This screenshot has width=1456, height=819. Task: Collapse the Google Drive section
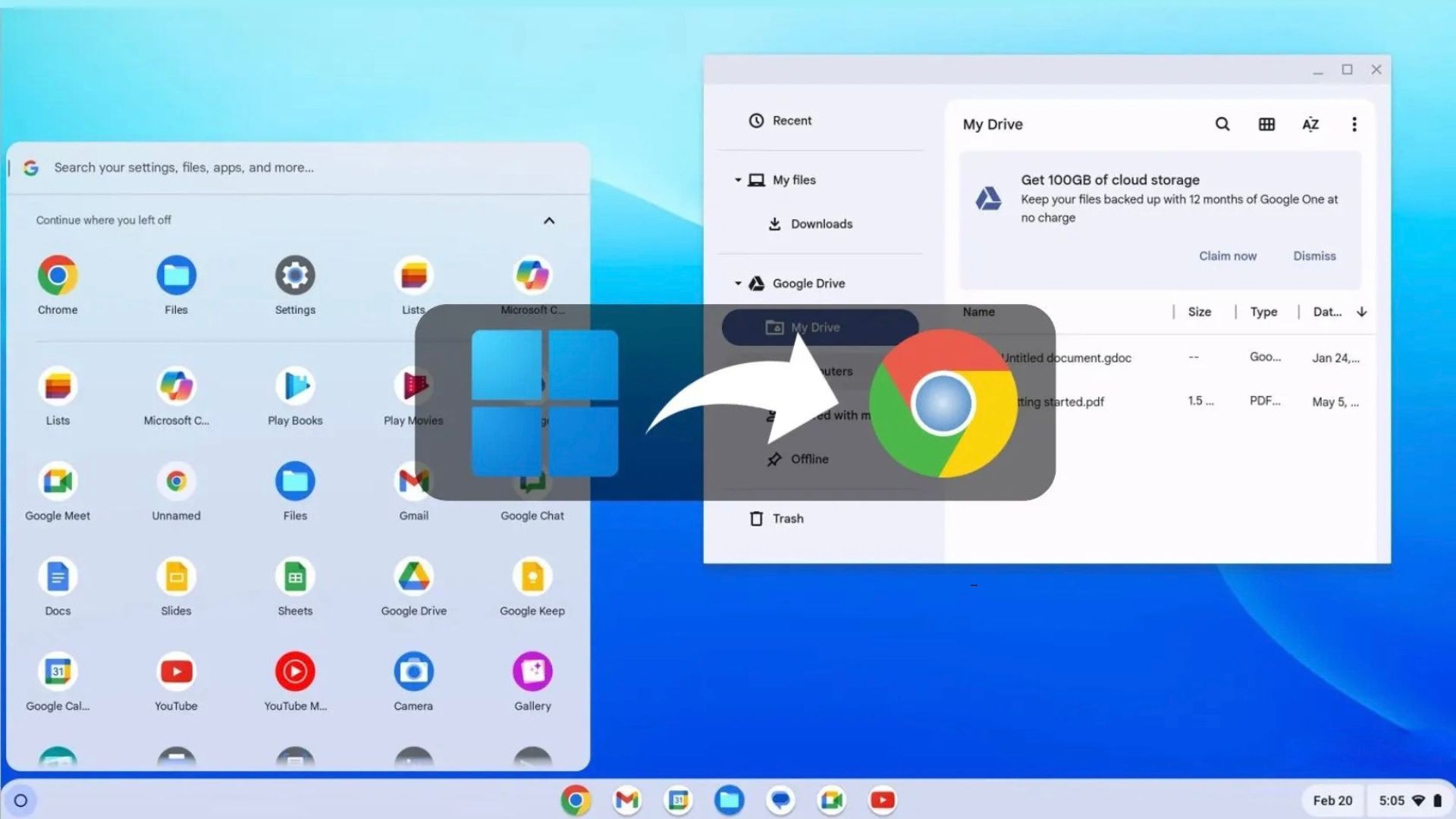coord(738,283)
